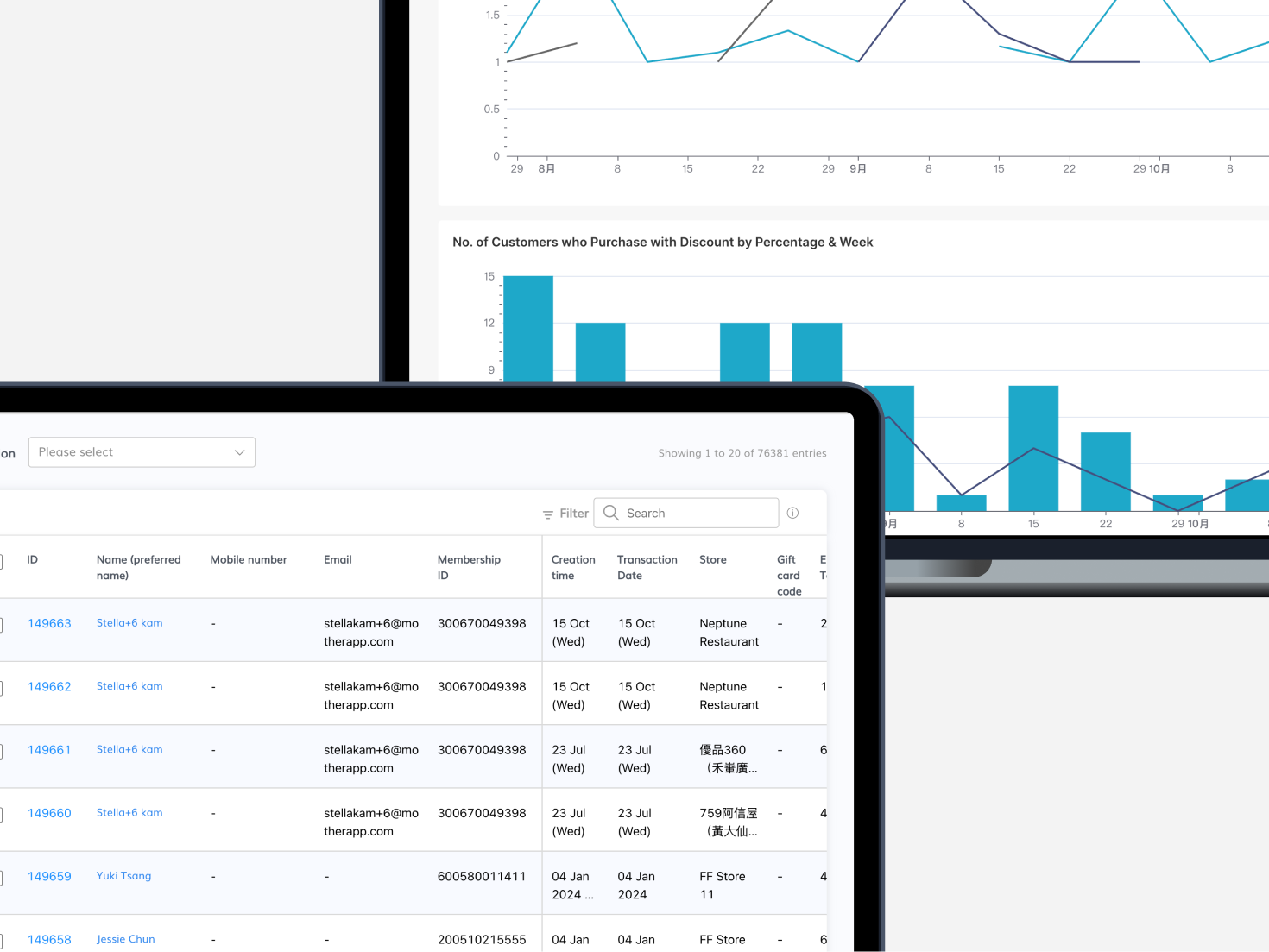Open record ID 149663
This screenshot has height=952, width=1269.
click(x=49, y=623)
